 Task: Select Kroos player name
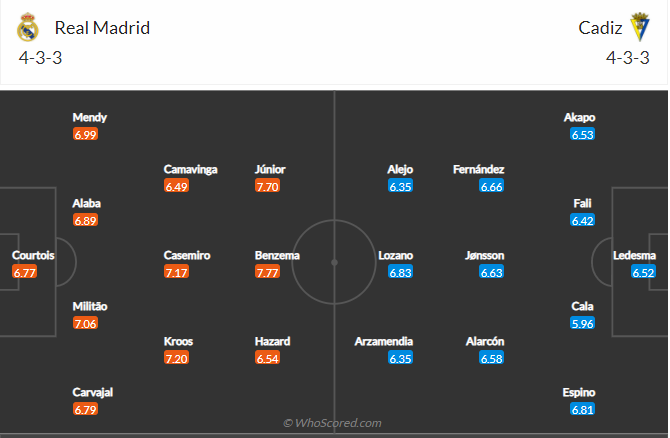click(178, 341)
